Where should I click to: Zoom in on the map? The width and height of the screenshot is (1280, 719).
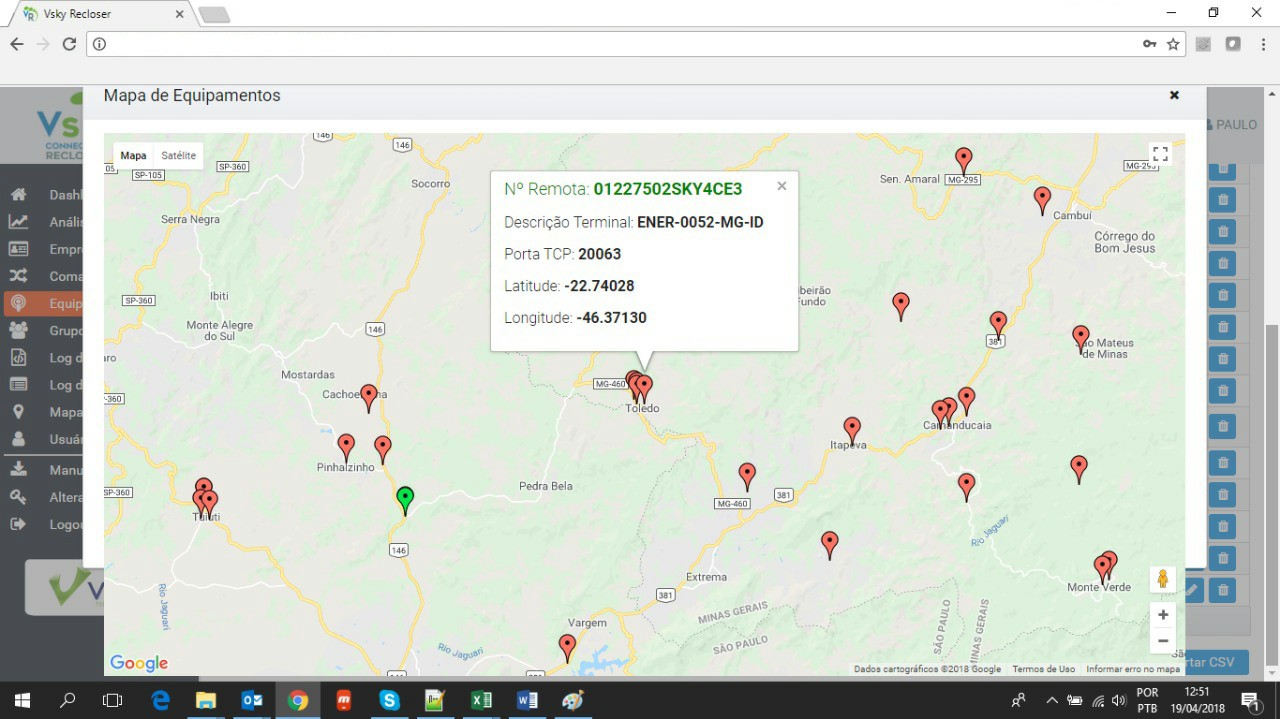point(1162,615)
